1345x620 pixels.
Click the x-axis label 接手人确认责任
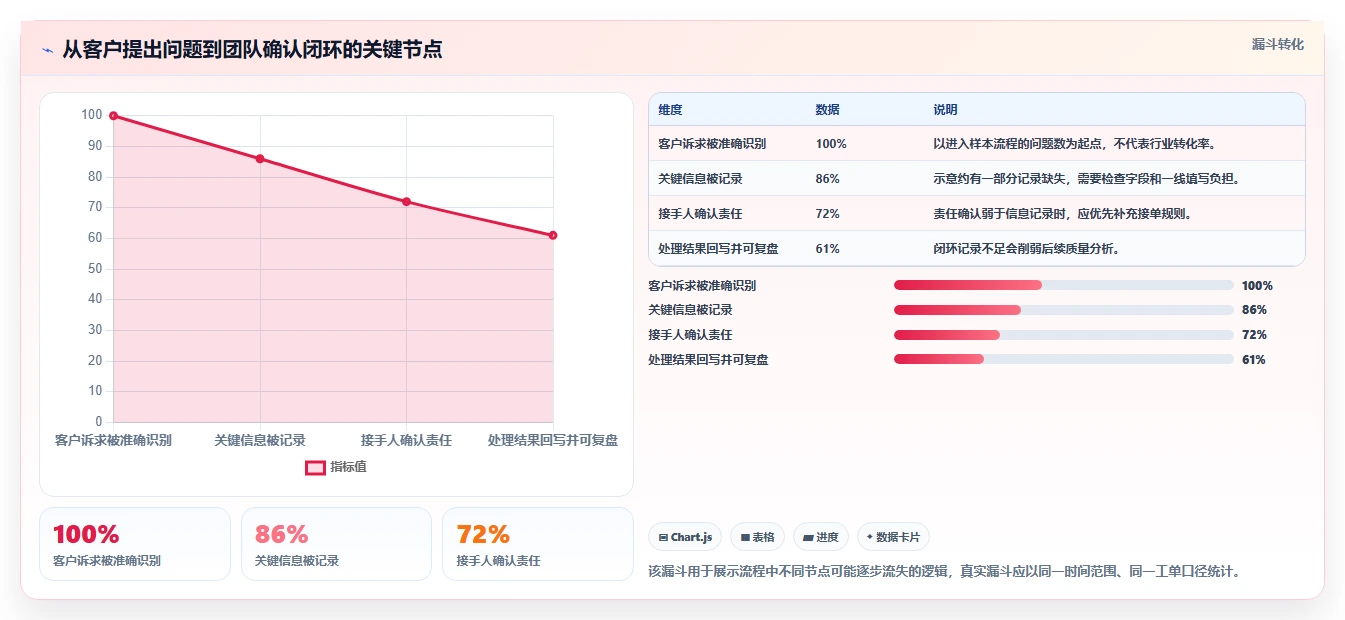tap(406, 440)
